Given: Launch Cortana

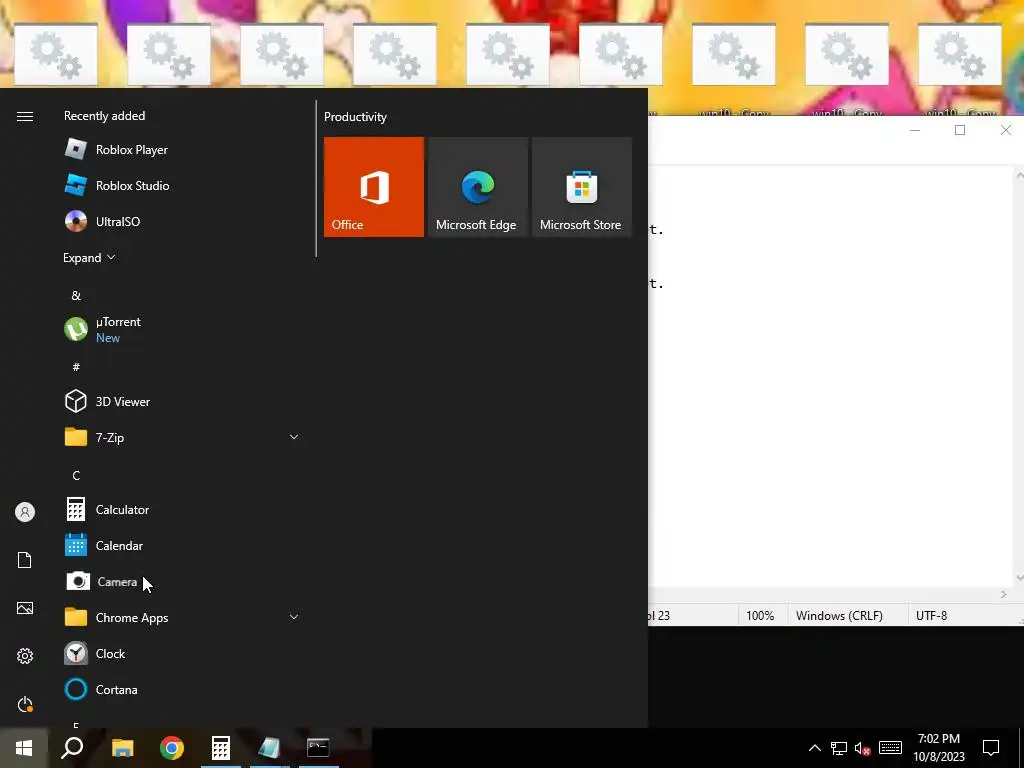Looking at the screenshot, I should (181, 689).
